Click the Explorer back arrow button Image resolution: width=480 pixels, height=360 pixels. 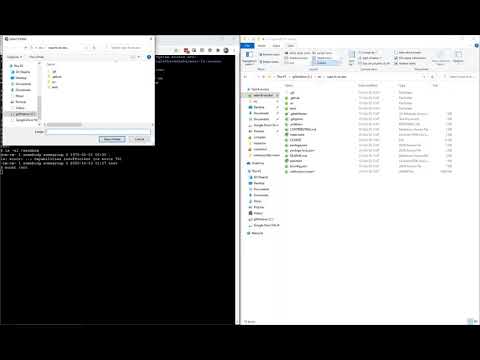click(245, 77)
